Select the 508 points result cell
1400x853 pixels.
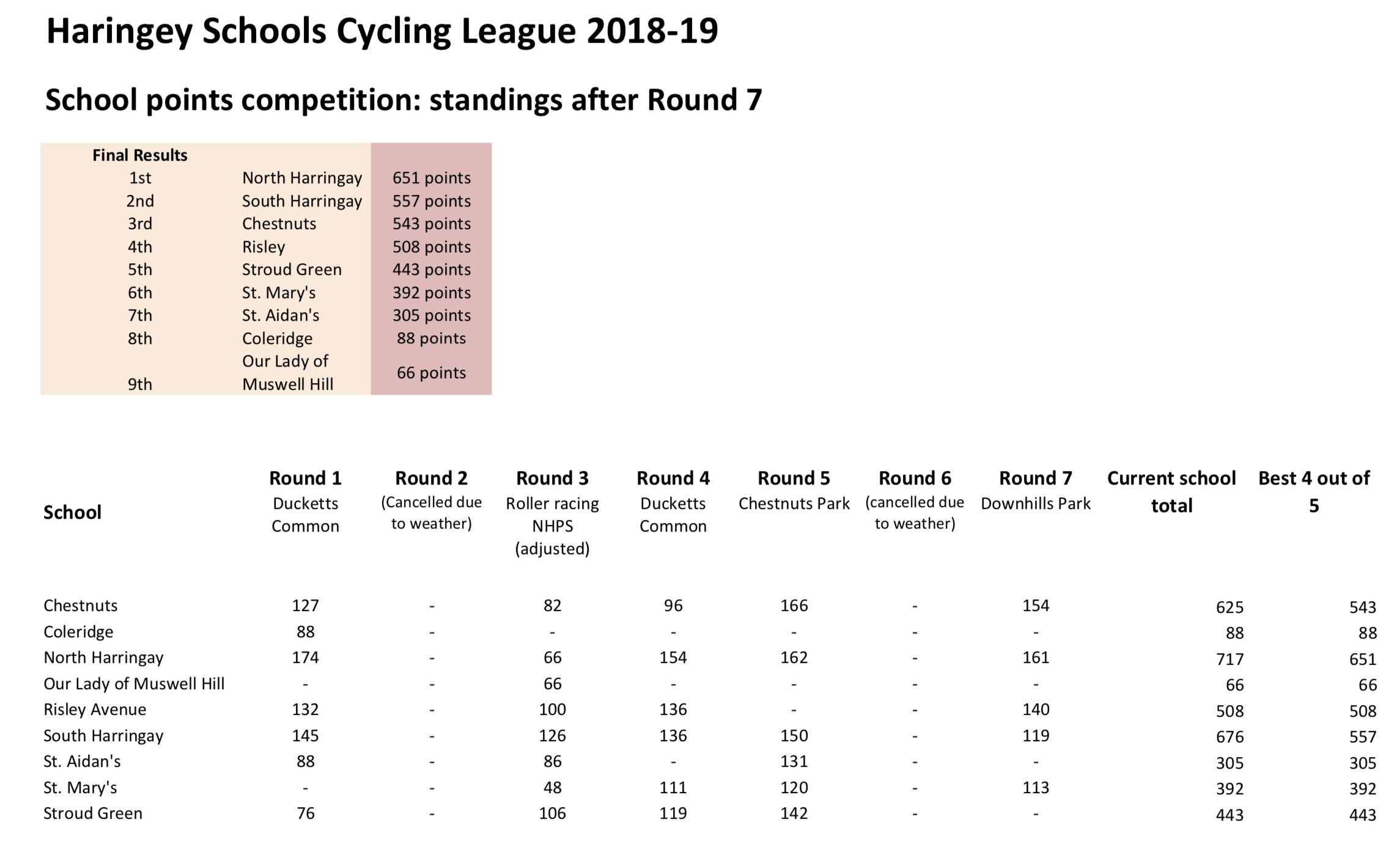431,247
